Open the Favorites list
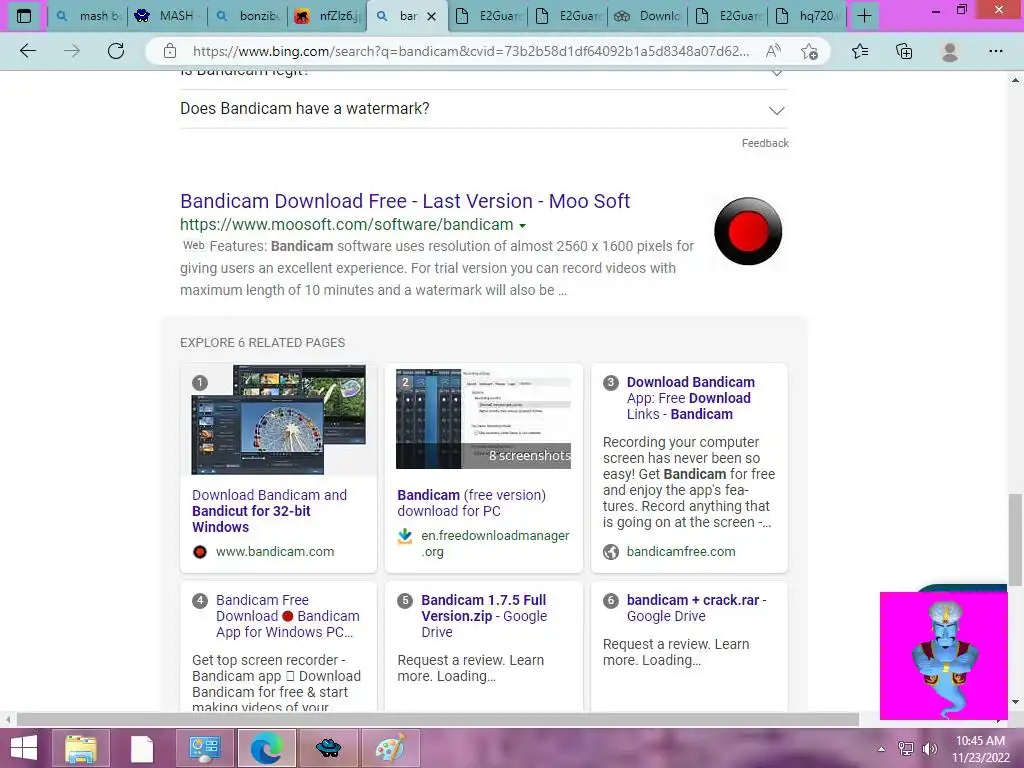This screenshot has height=768, width=1024. (860, 51)
